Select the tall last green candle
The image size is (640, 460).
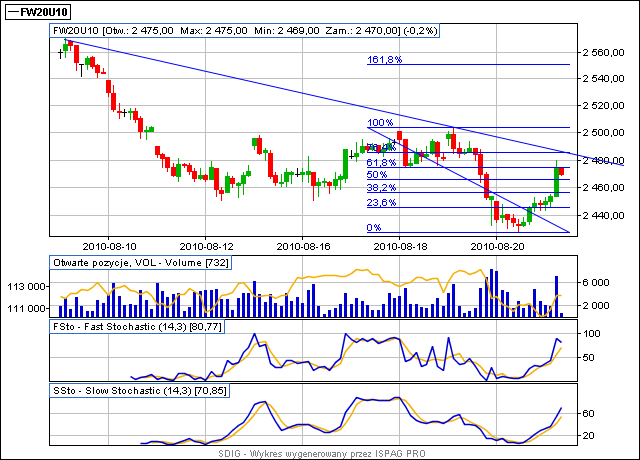pos(556,178)
